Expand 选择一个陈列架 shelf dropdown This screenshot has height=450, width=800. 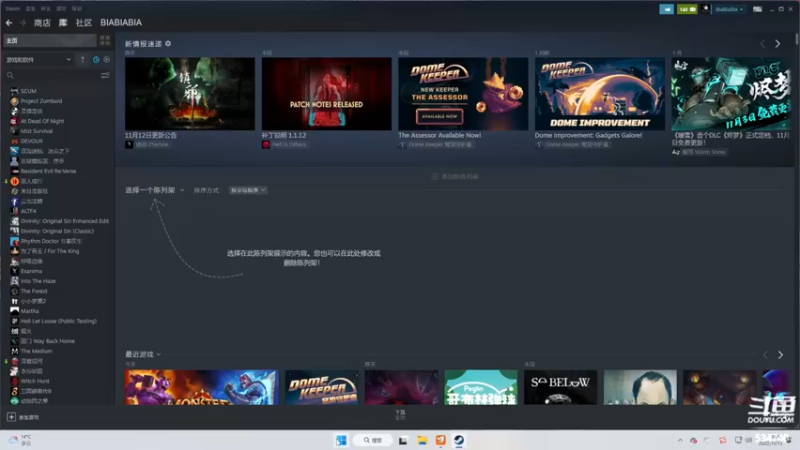click(x=155, y=190)
